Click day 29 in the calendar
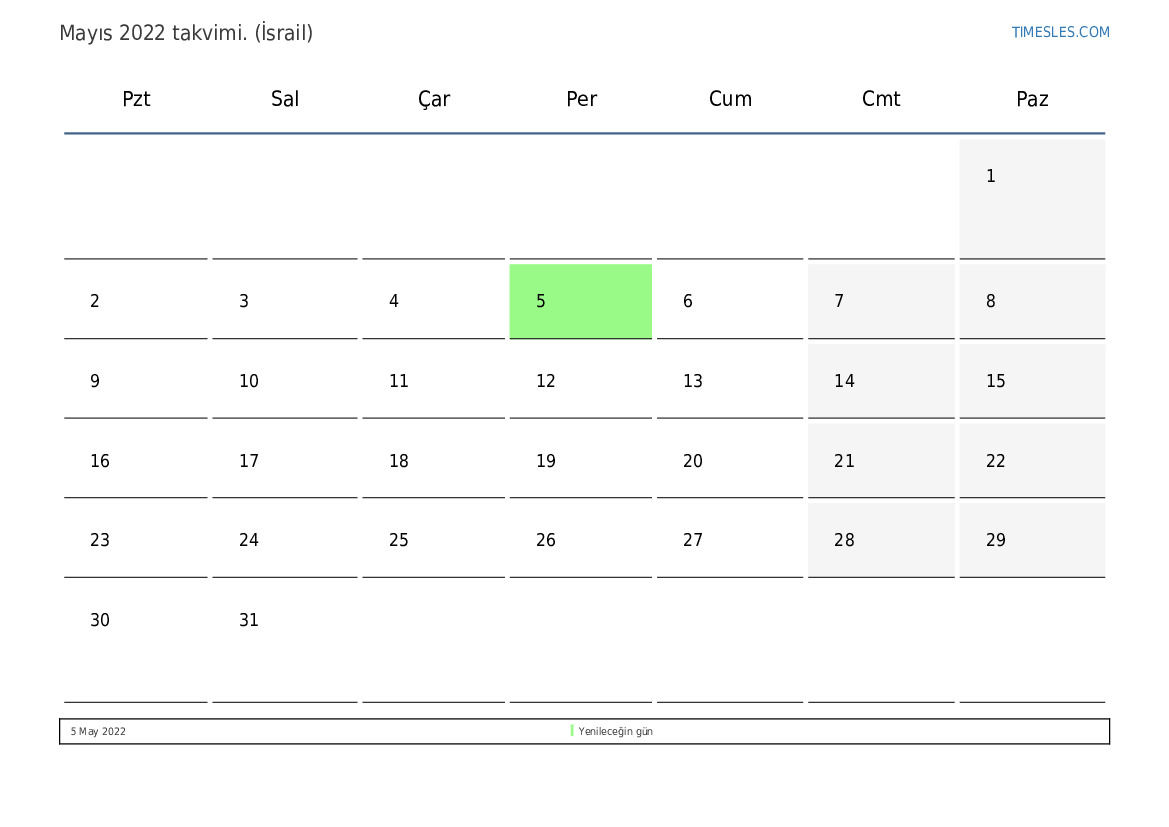 [1032, 540]
